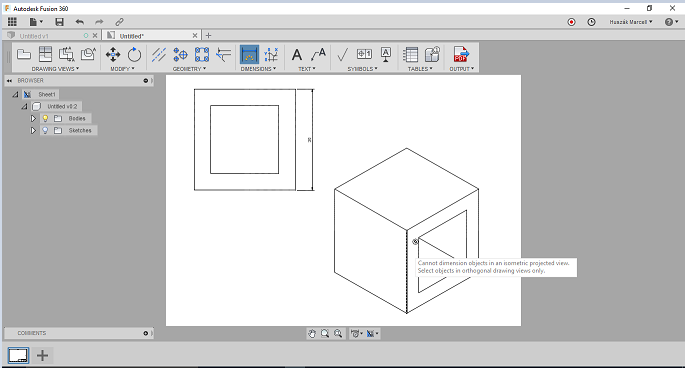Select the Edge Extension tool
Image resolution: width=685 pixels, height=368 pixels.
tap(224, 55)
